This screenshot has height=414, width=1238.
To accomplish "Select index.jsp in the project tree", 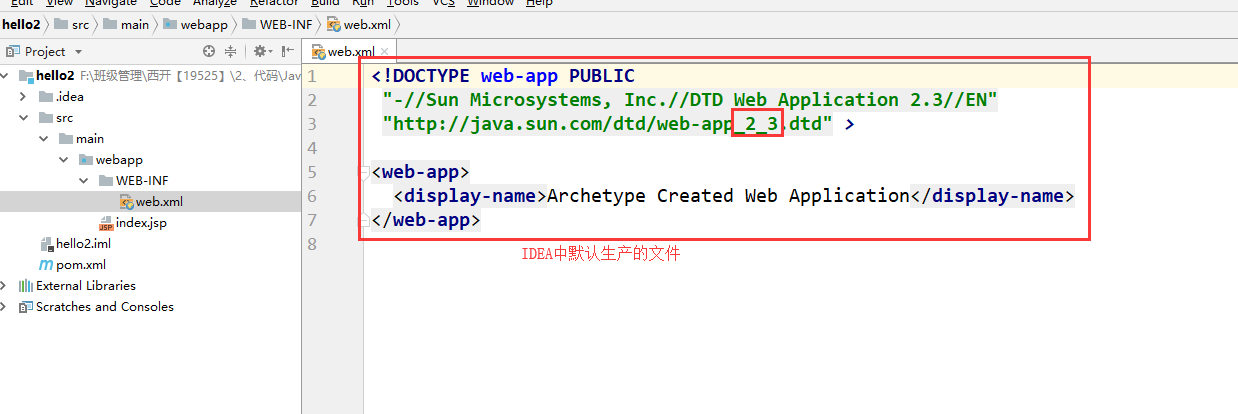I will point(140,223).
